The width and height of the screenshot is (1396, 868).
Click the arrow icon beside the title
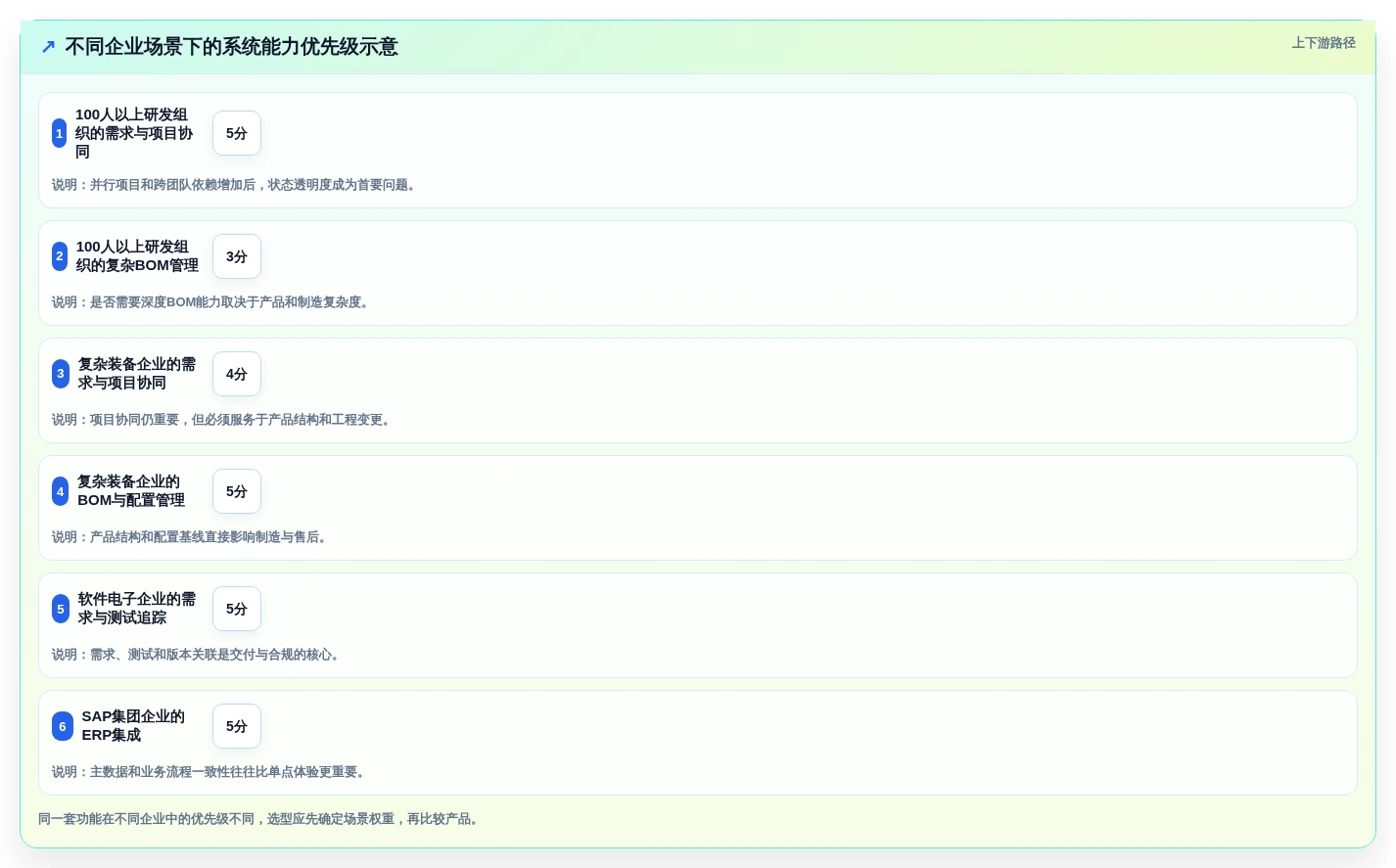point(48,47)
